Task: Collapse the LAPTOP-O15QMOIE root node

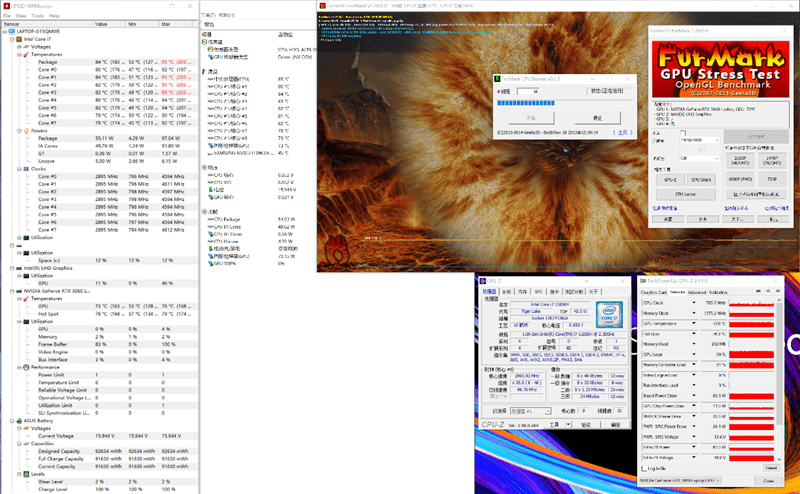Action: click(x=5, y=31)
